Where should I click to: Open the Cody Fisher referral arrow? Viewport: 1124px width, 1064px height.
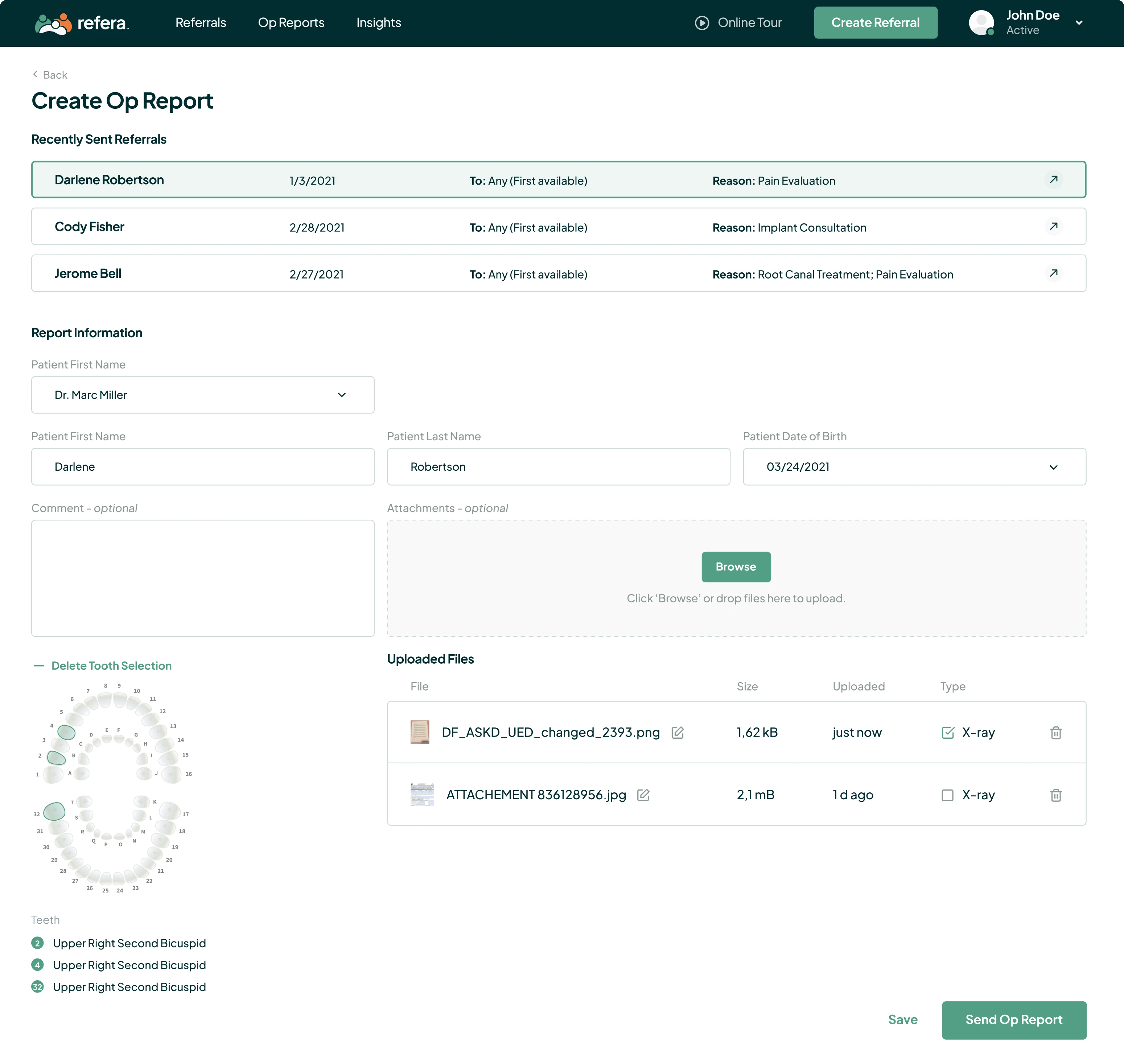(1054, 226)
